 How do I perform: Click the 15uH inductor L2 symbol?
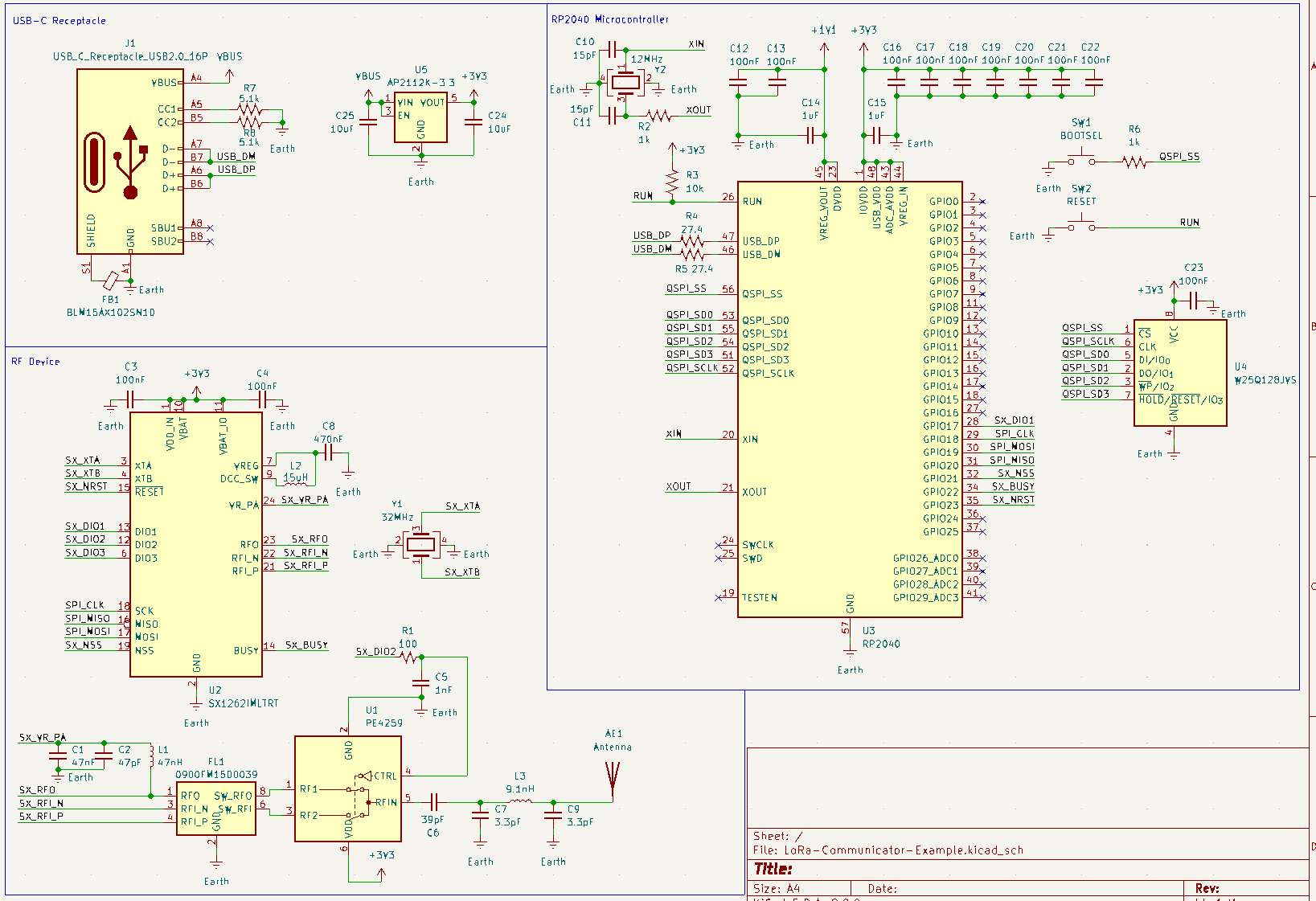coord(295,484)
